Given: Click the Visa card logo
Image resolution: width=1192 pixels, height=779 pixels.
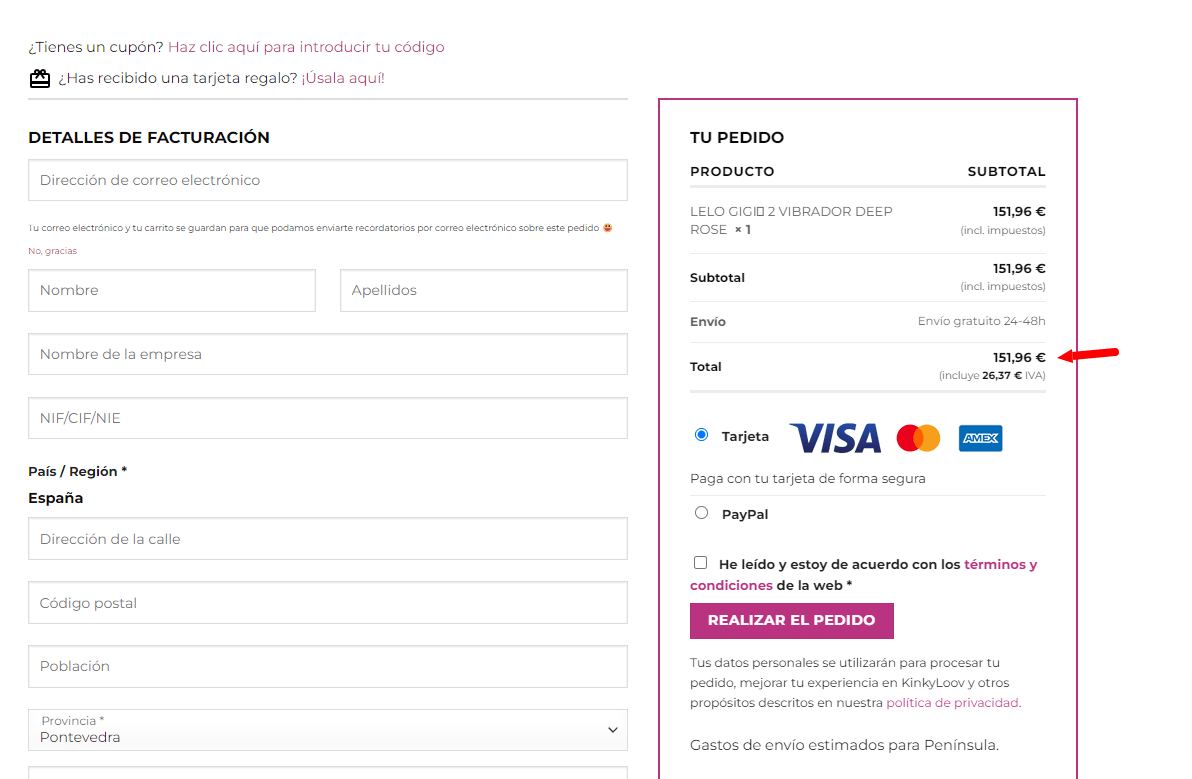Looking at the screenshot, I should [x=835, y=439].
